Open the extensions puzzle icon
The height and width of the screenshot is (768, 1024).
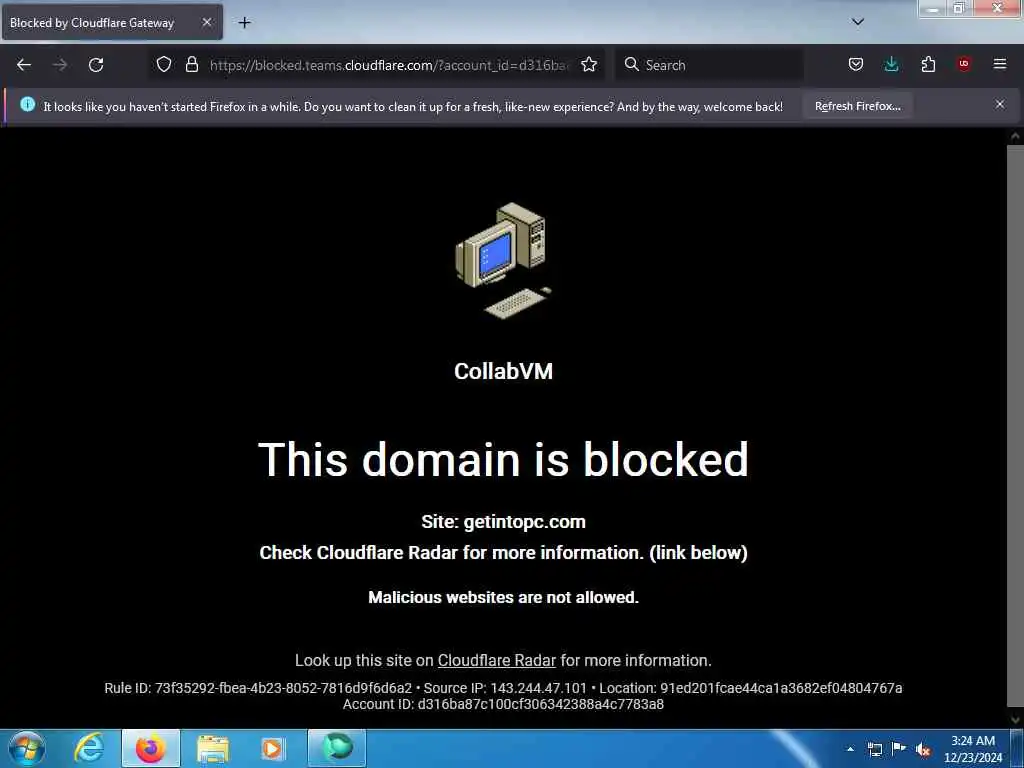click(928, 64)
